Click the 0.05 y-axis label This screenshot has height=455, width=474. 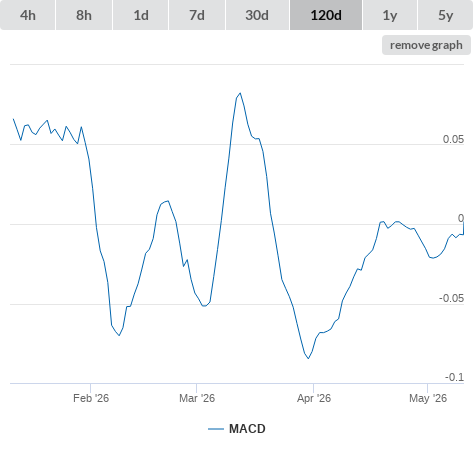pos(453,139)
